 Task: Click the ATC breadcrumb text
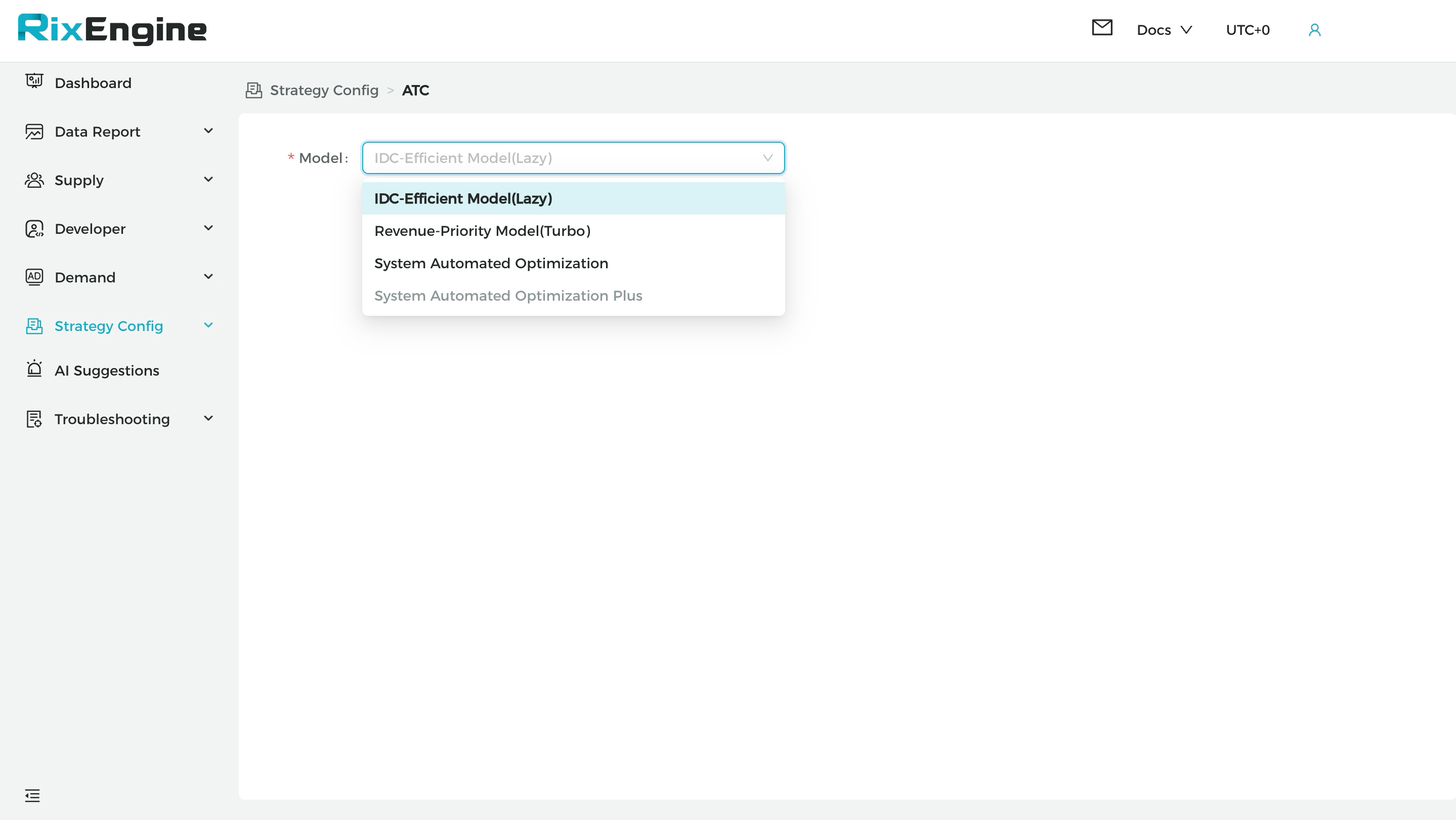click(x=415, y=91)
